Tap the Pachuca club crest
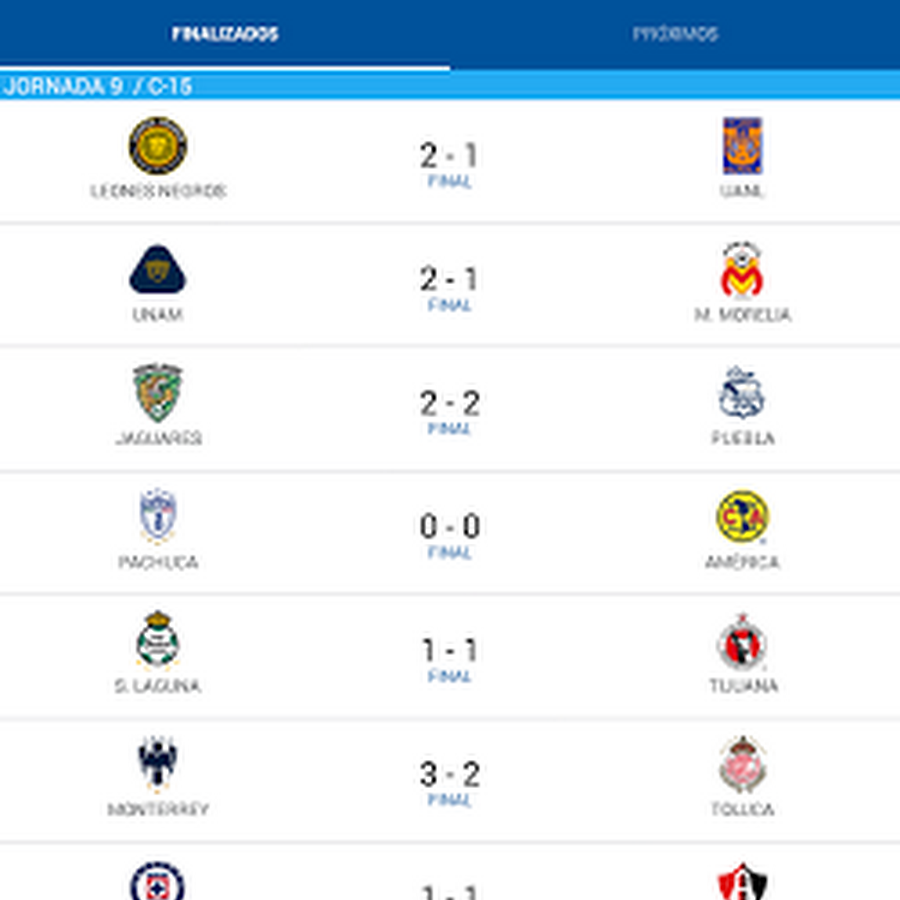Screen dimensions: 900x900 (158, 517)
